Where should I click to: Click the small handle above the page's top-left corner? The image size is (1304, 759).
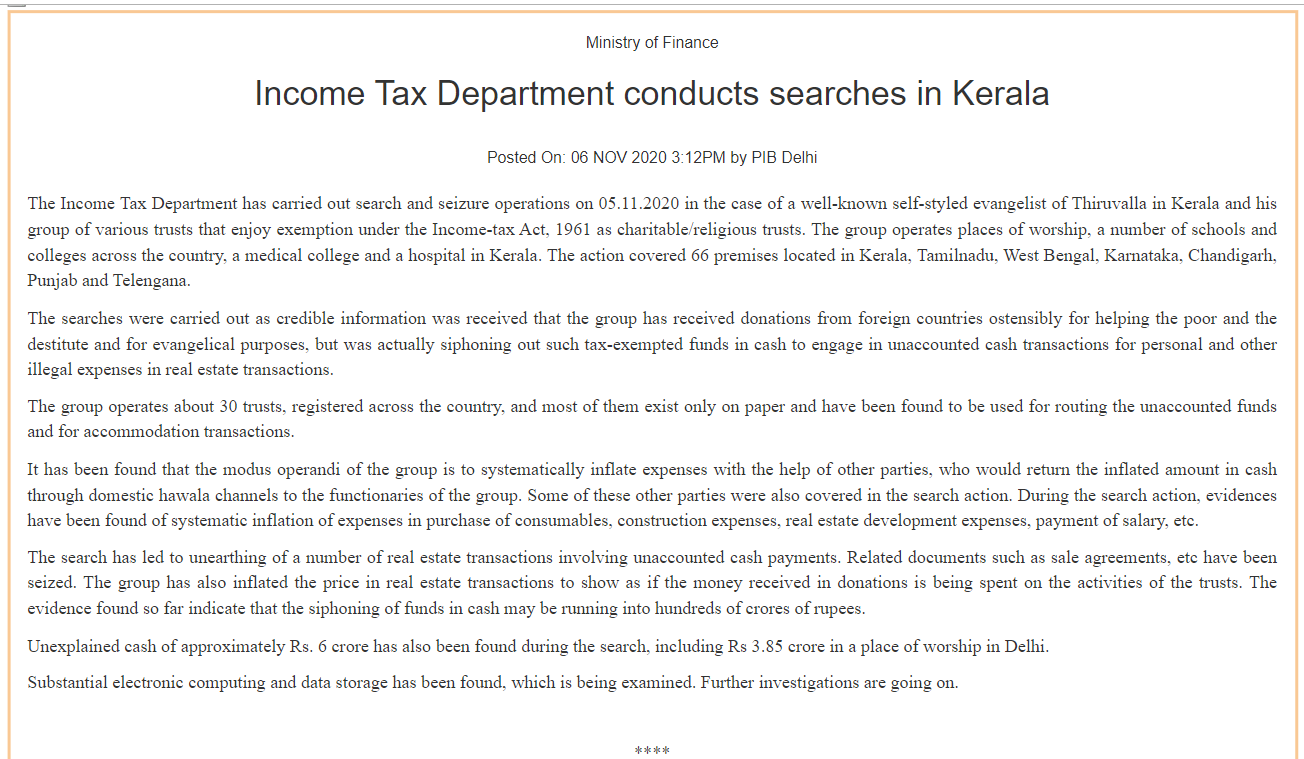(x=17, y=5)
